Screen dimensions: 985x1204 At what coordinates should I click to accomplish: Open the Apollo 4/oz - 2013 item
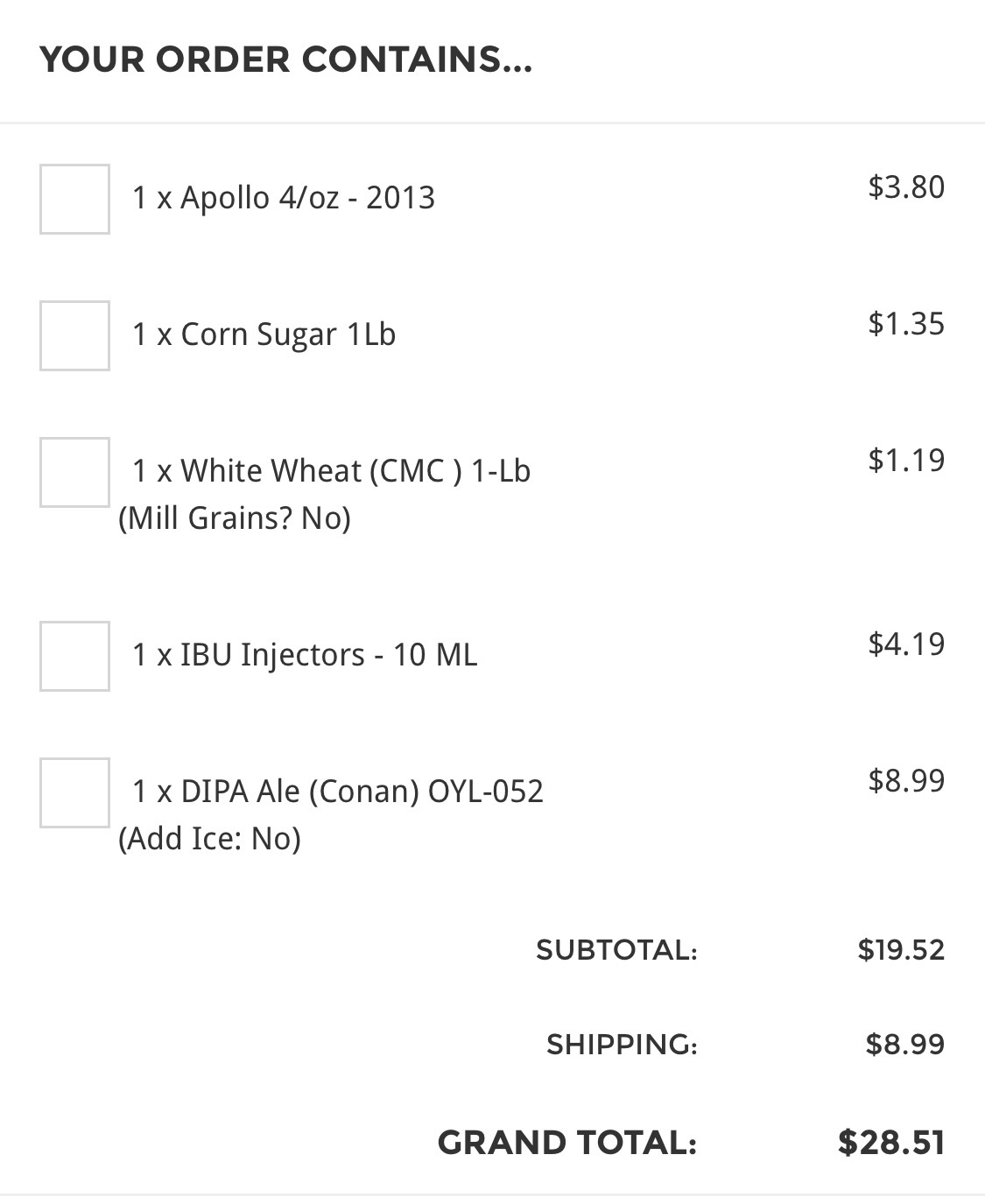coord(283,198)
